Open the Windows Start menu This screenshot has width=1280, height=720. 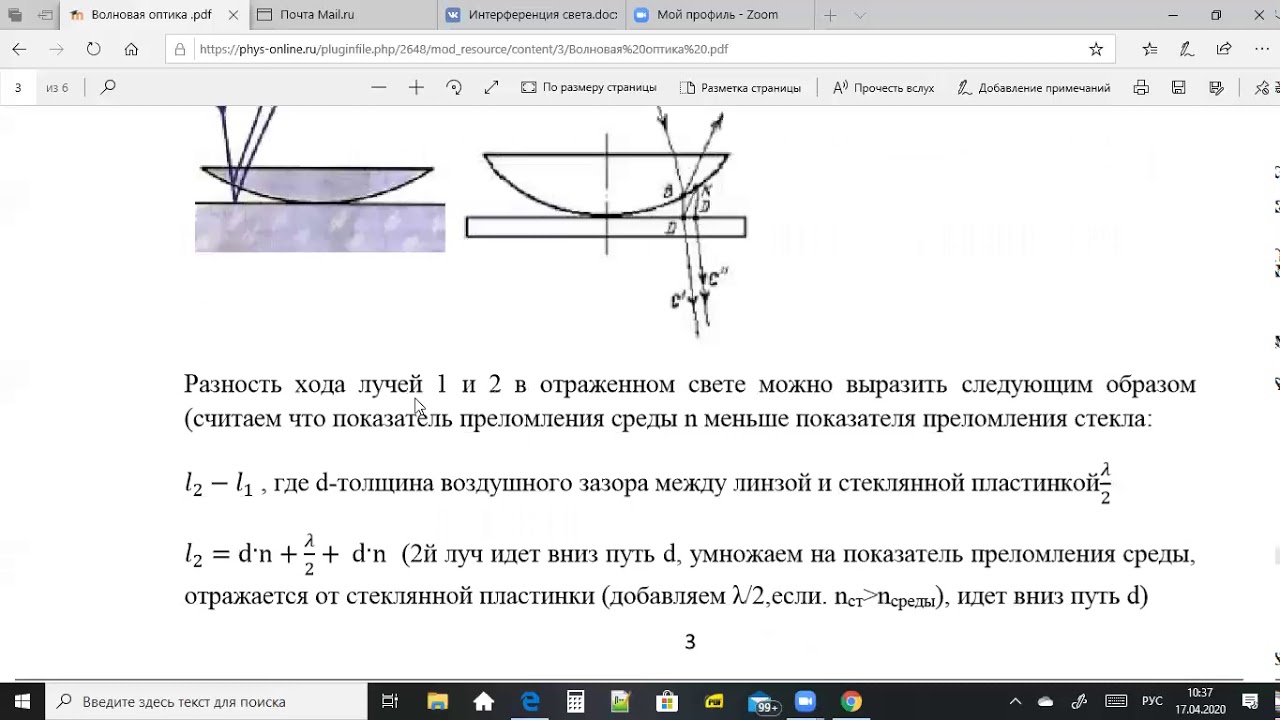click(23, 701)
